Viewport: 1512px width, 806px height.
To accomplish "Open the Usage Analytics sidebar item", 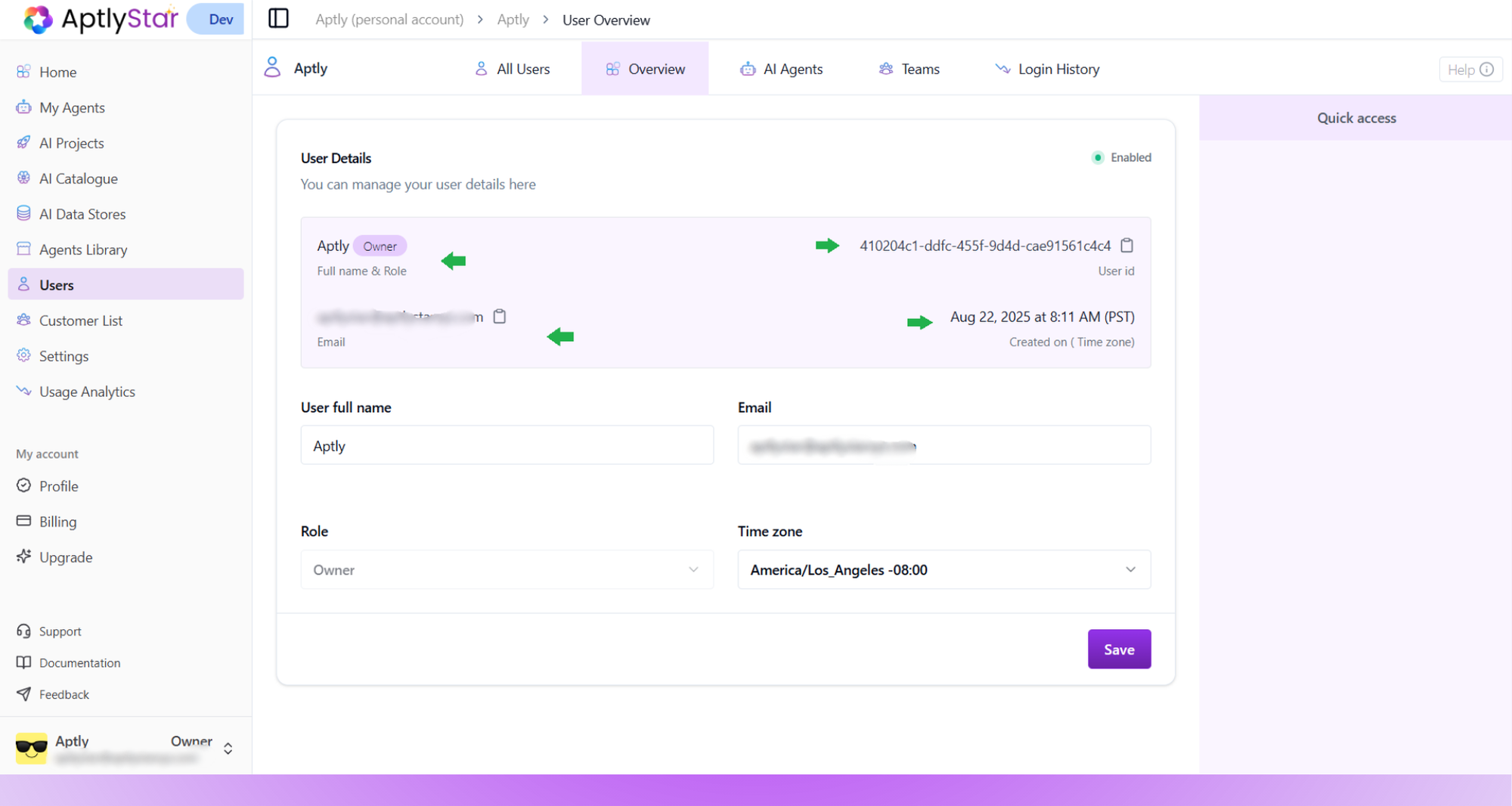I will tap(125, 392).
